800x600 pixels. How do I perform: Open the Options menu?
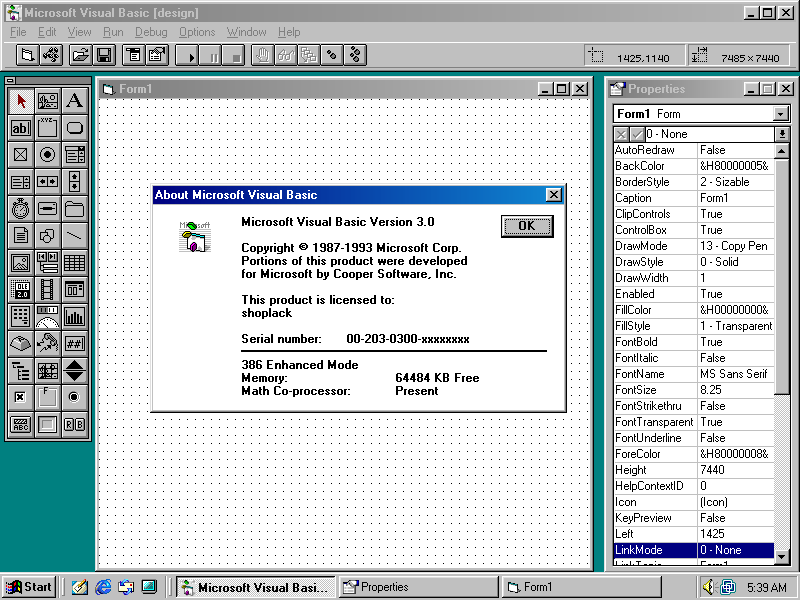(197, 32)
